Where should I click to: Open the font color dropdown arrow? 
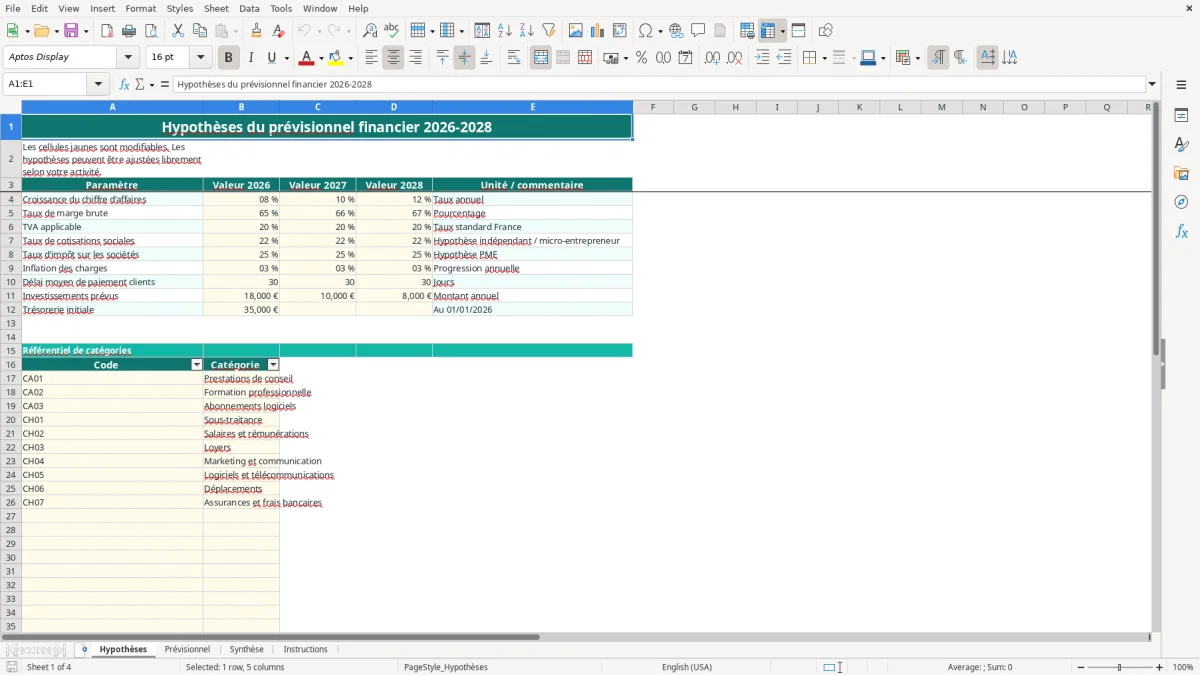(x=321, y=58)
